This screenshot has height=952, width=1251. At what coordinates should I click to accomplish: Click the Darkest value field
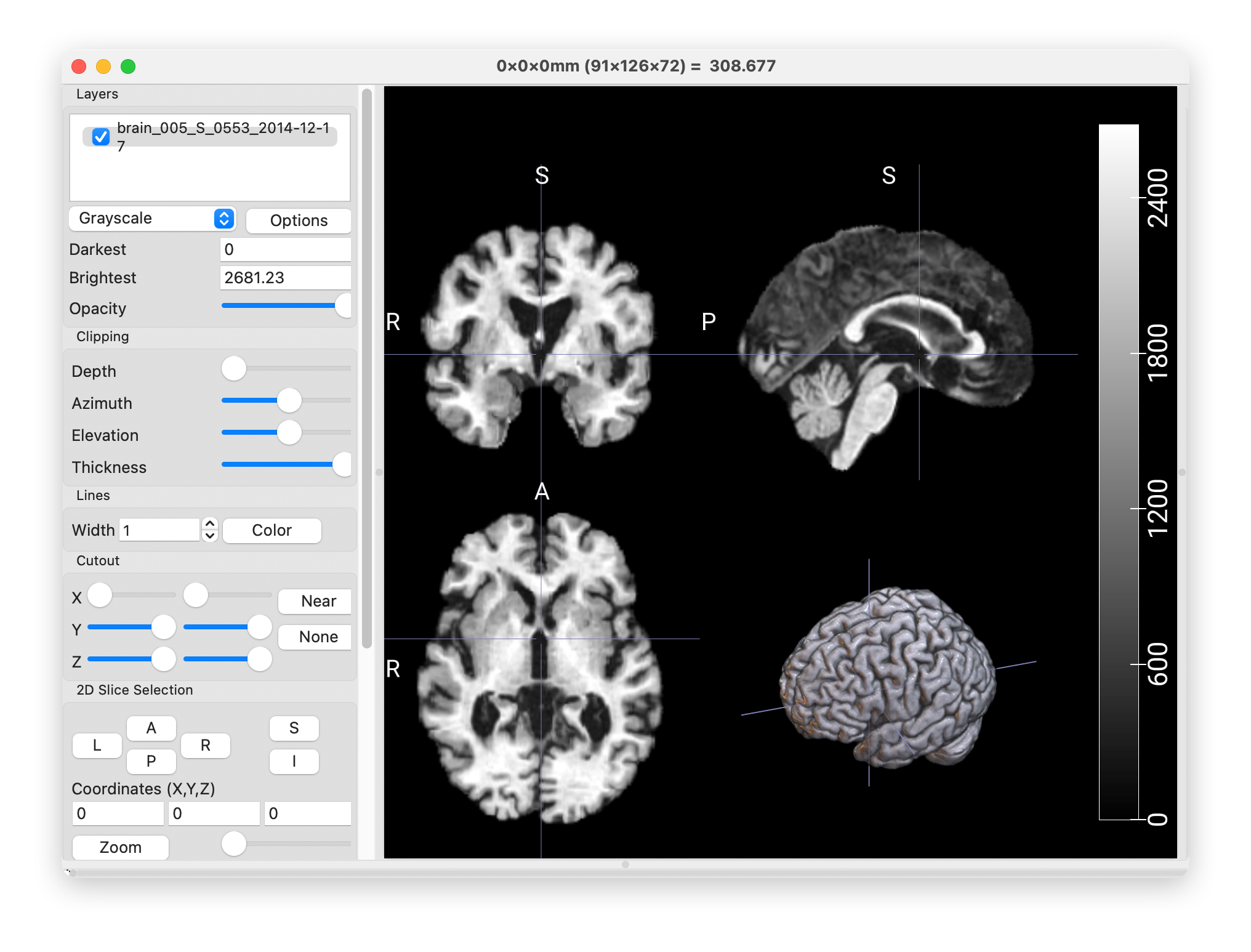pyautogui.click(x=285, y=249)
